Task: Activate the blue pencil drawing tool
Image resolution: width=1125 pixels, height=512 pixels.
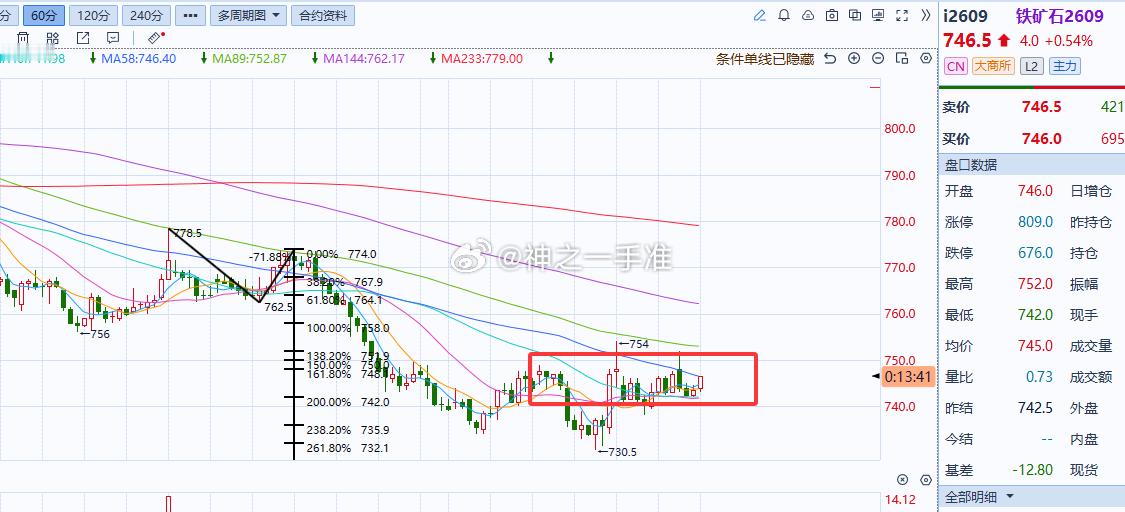Action: [x=760, y=15]
